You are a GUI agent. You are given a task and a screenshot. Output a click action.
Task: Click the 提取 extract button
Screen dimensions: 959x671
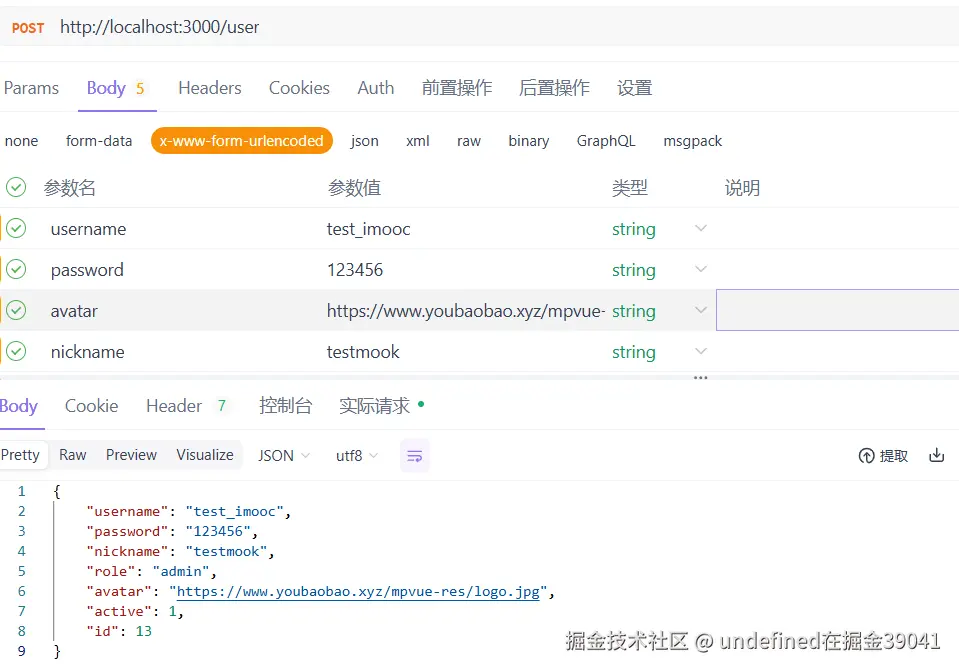point(883,456)
